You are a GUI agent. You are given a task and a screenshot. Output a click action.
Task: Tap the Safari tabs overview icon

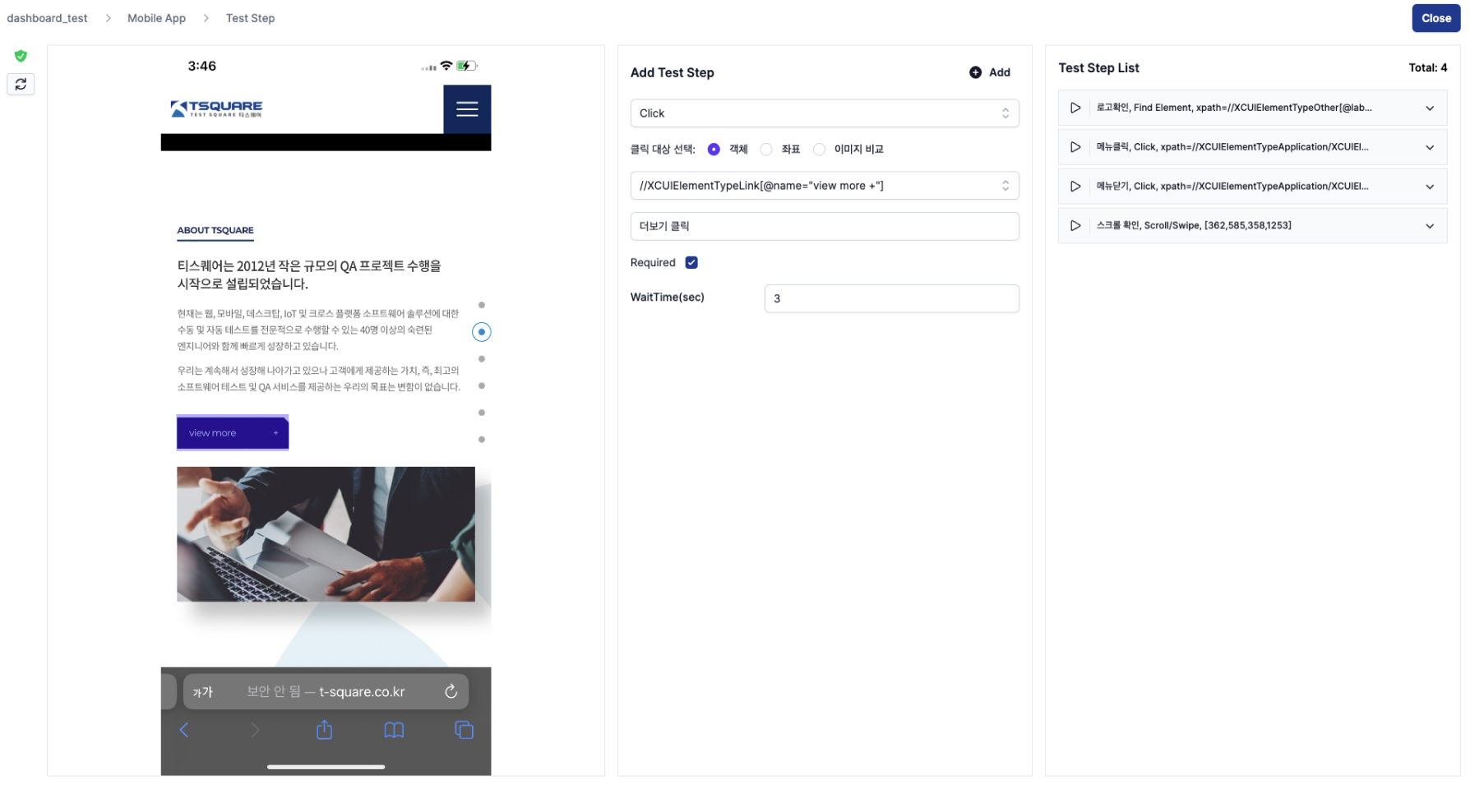click(464, 730)
